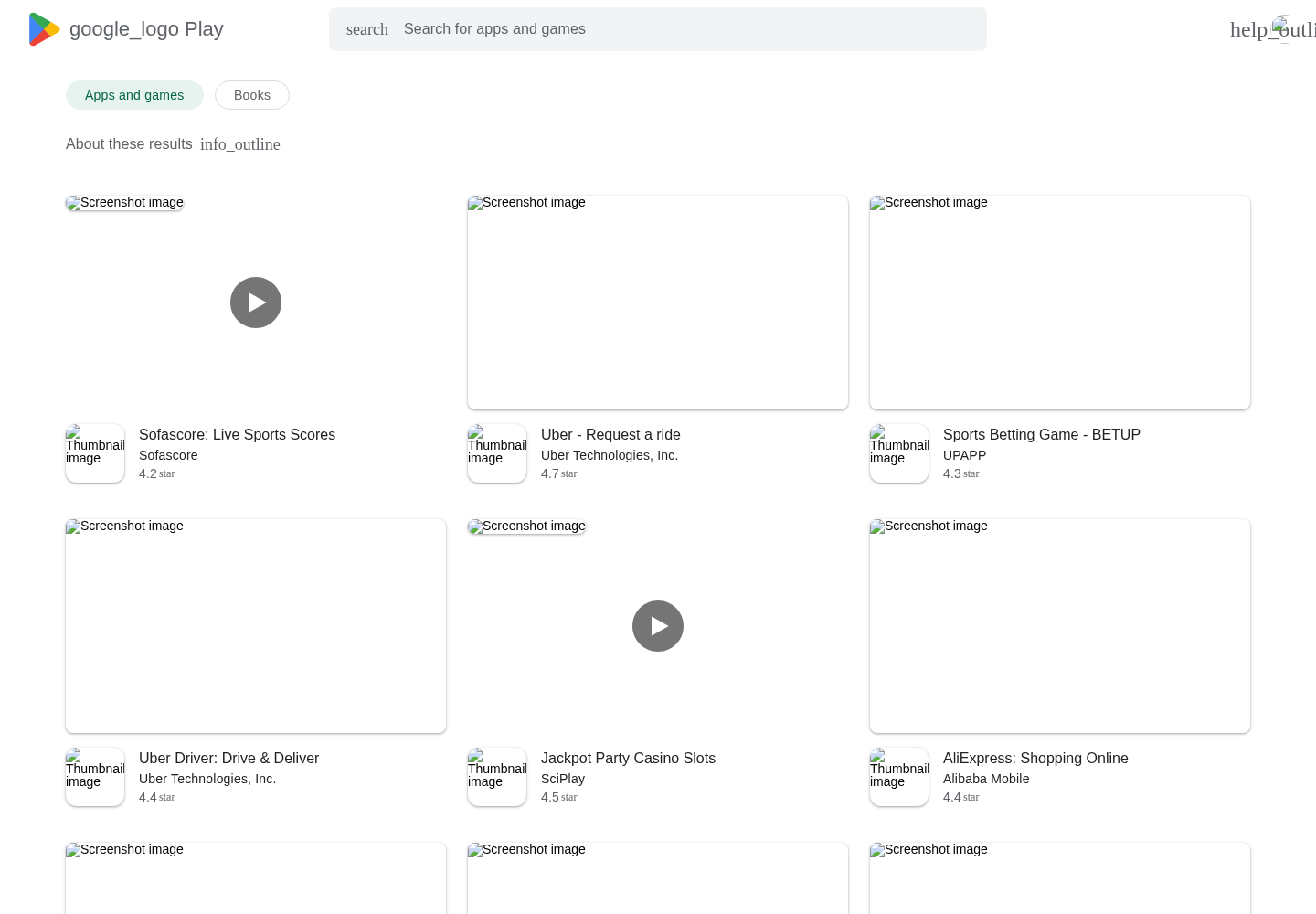The width and height of the screenshot is (1316, 914).
Task: Click the 4.5 star rating for Jackpot Party
Action: point(559,797)
